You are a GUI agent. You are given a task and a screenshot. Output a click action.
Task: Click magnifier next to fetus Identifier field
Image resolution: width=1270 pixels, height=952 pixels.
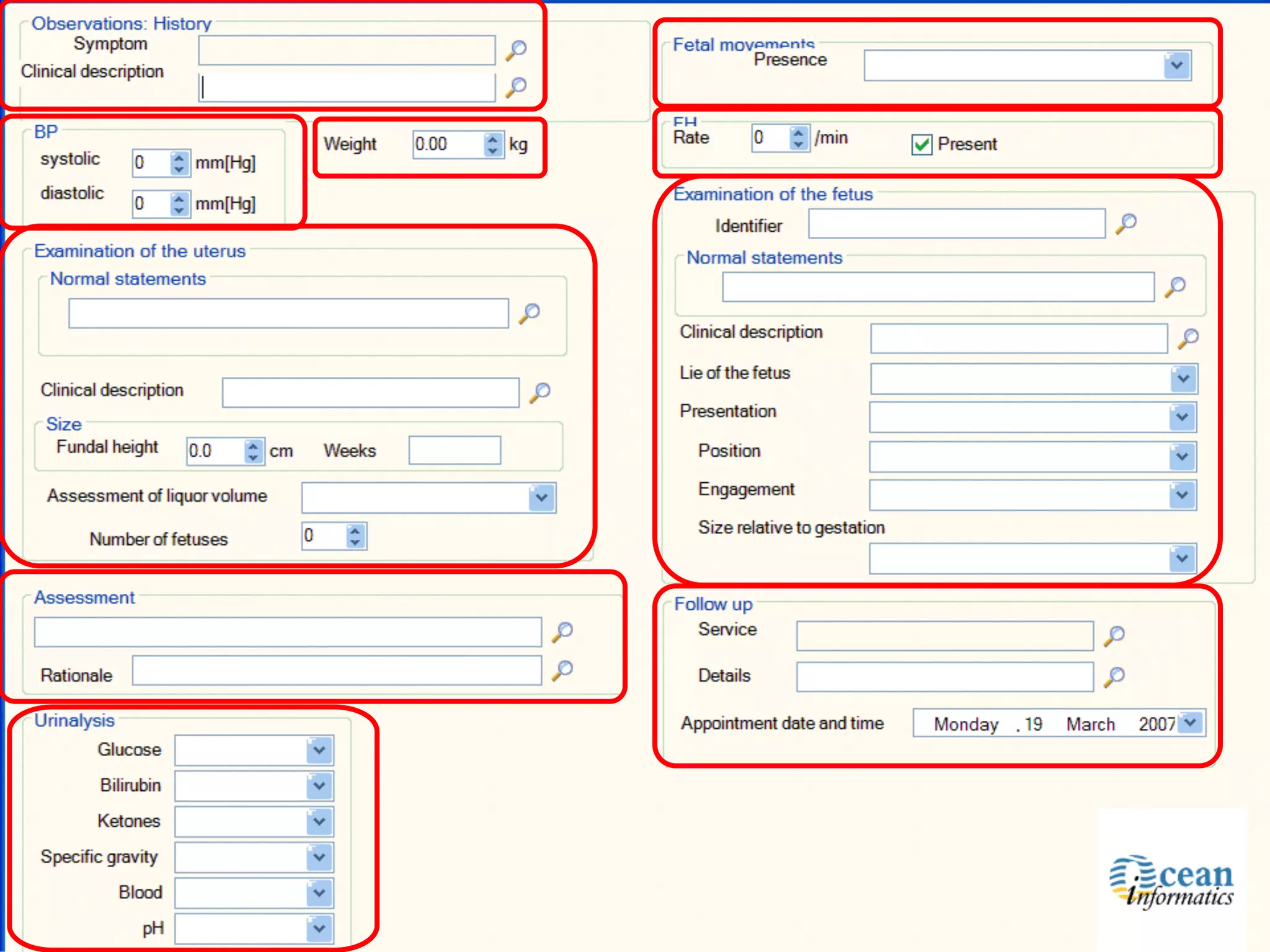pos(1126,224)
